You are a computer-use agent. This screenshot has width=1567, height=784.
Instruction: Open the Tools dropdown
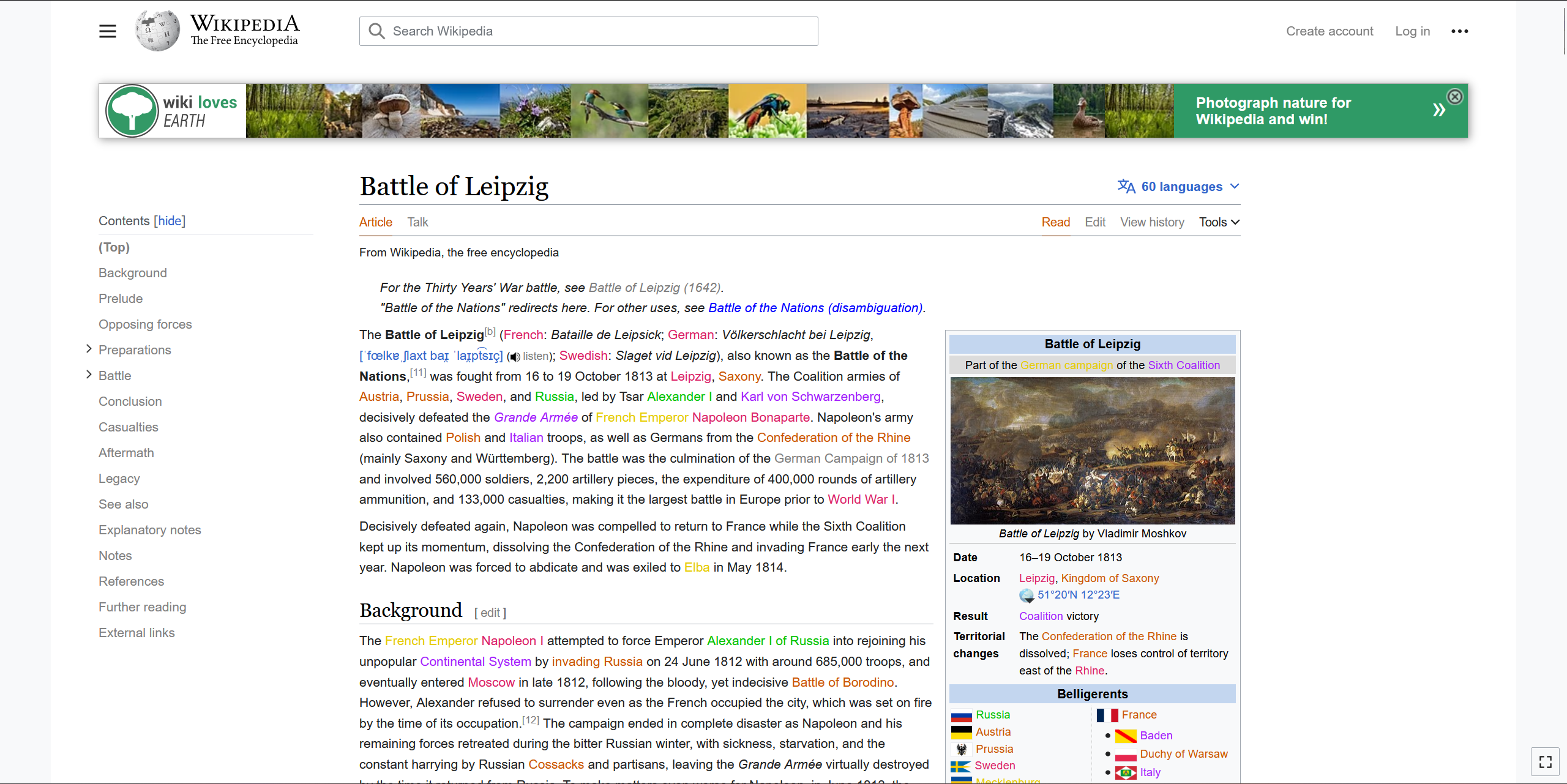[1218, 222]
